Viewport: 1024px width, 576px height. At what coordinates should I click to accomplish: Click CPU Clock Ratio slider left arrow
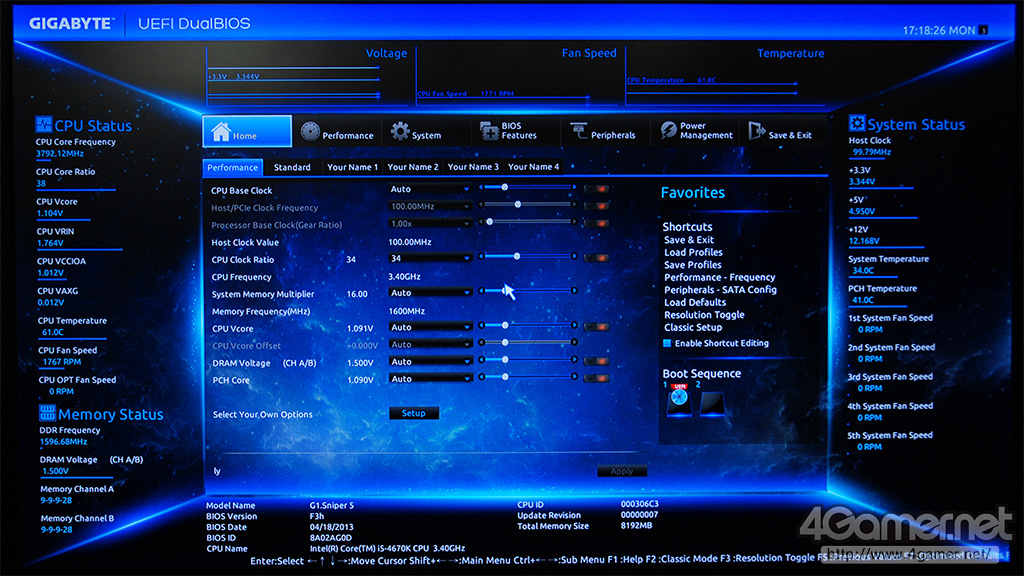pos(481,257)
